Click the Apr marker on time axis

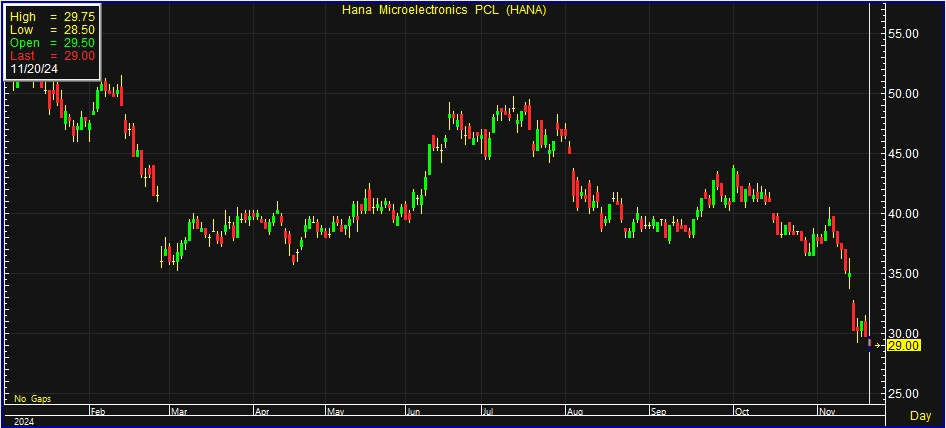tap(261, 411)
